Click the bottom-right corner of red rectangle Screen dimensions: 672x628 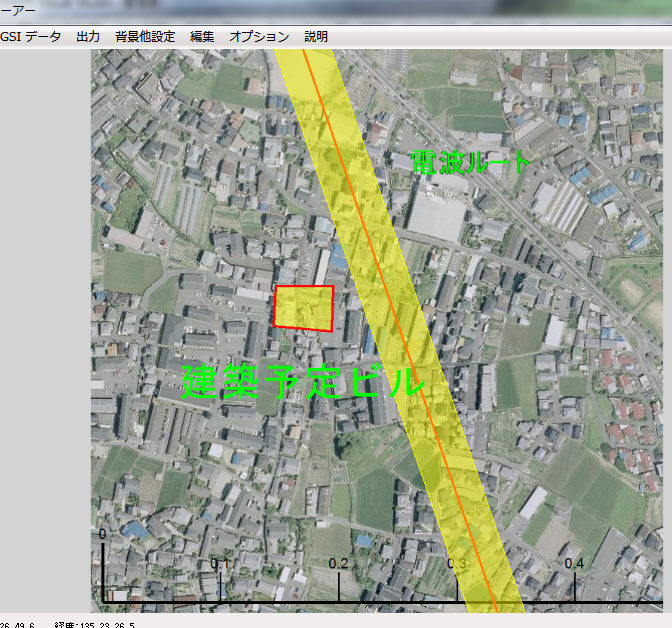pyautogui.click(x=331, y=329)
